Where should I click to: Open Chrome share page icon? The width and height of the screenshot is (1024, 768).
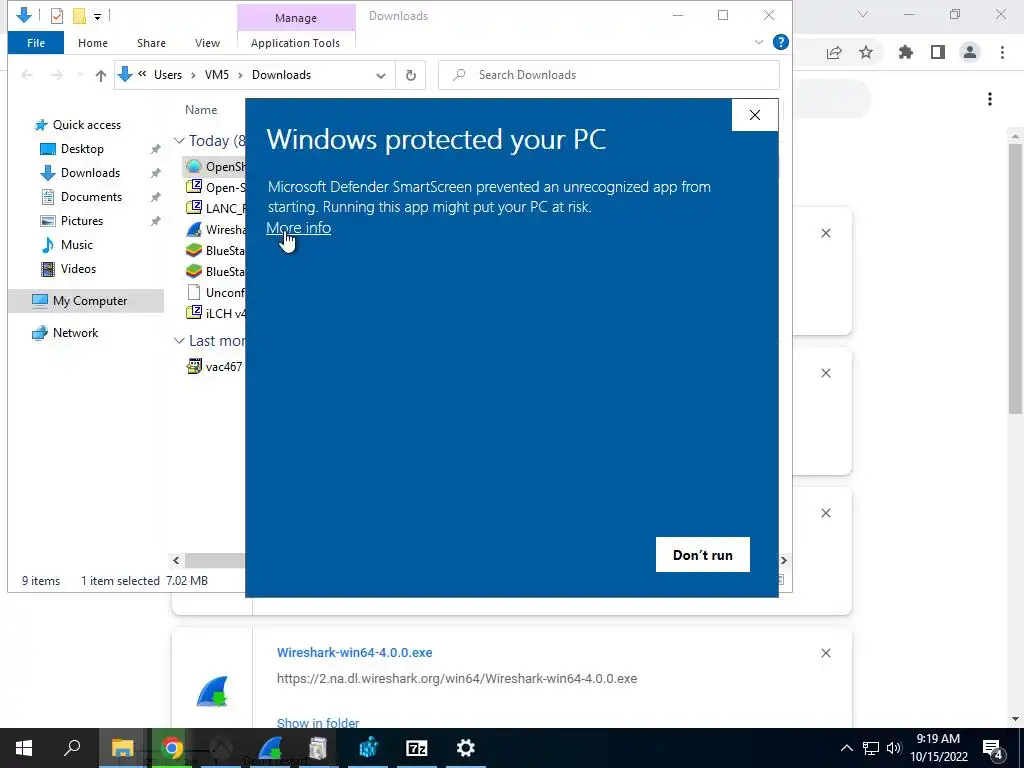[x=834, y=52]
